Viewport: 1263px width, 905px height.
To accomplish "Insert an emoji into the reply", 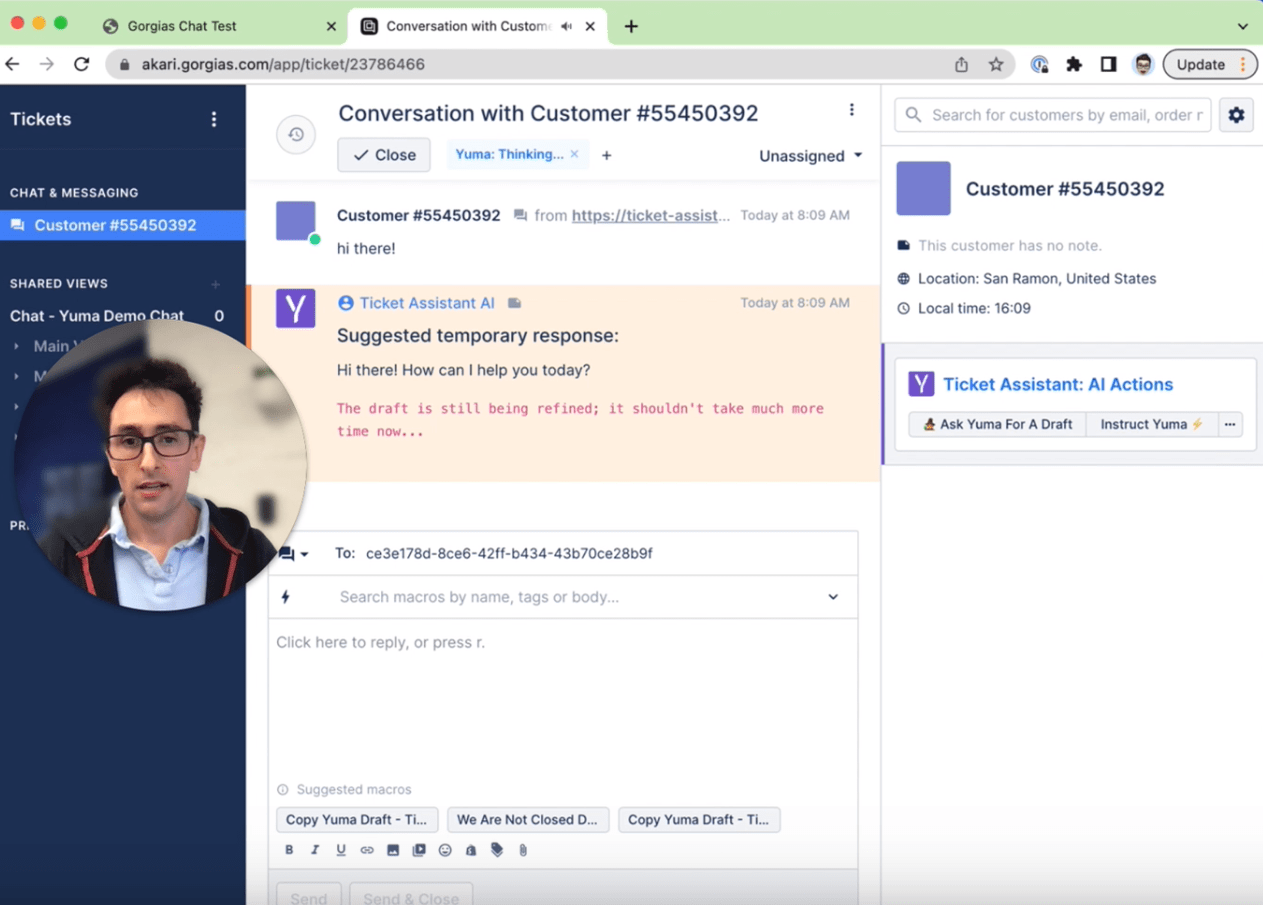I will click(445, 850).
